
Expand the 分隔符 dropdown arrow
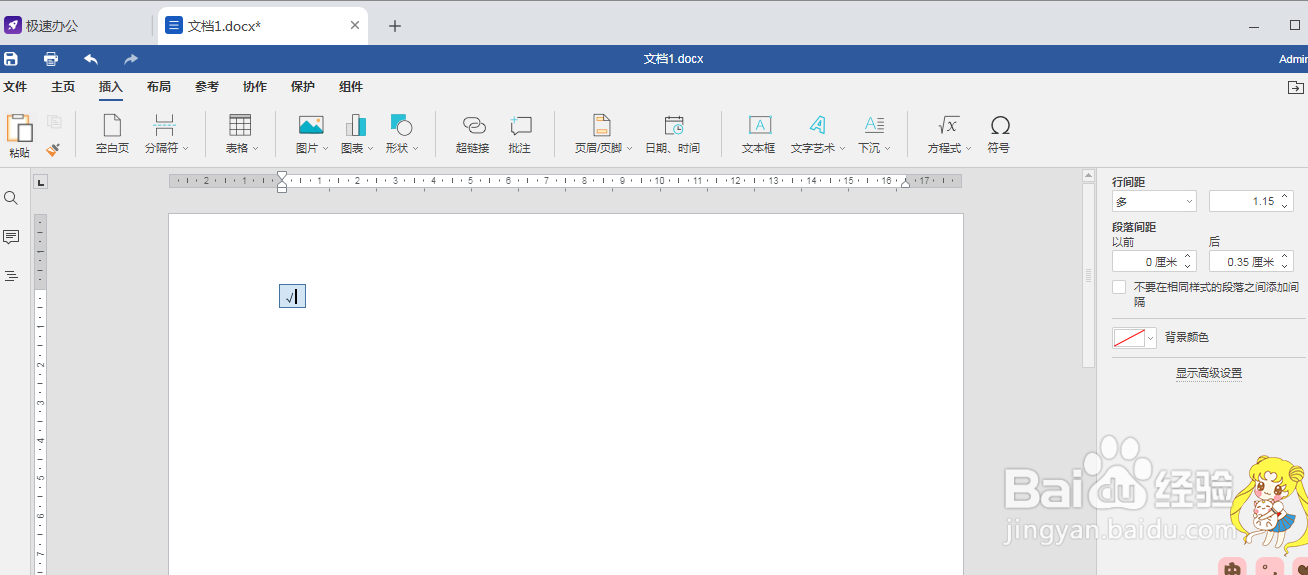(x=186, y=149)
